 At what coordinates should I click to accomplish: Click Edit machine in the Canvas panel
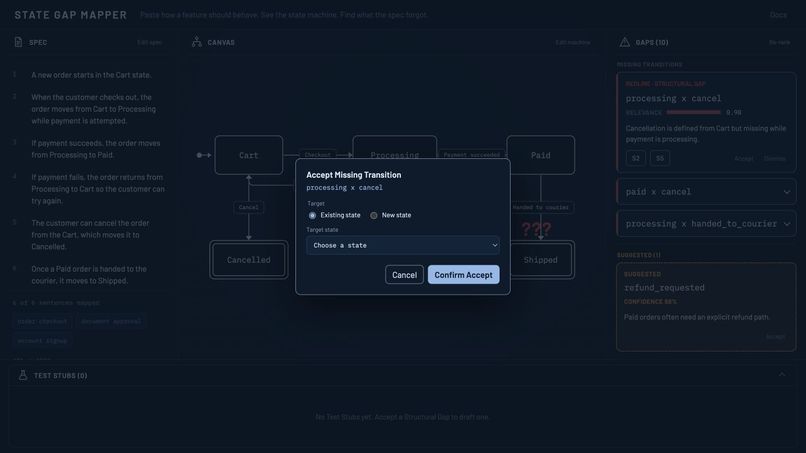573,43
